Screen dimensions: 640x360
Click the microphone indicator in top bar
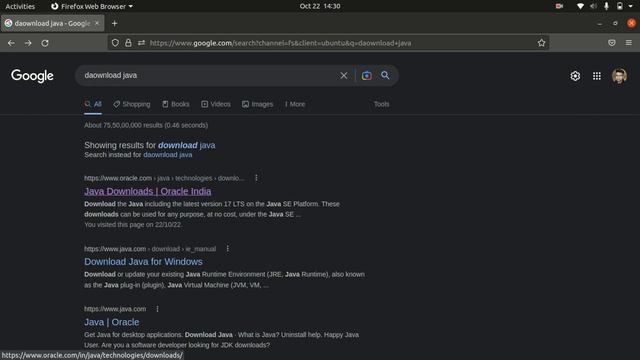[607, 6]
